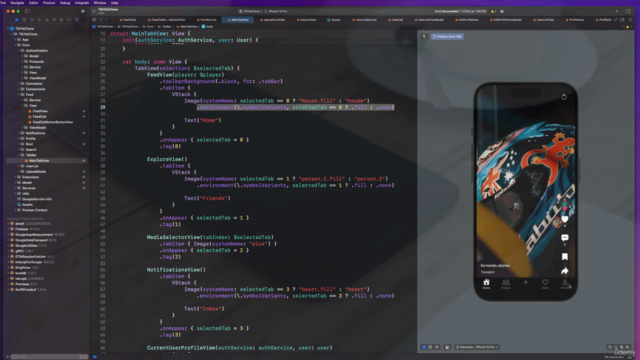Image resolution: width=640 pixels, height=360 pixels.
Task: Switch to the ProfileView editor tab
Action: tap(575, 20)
